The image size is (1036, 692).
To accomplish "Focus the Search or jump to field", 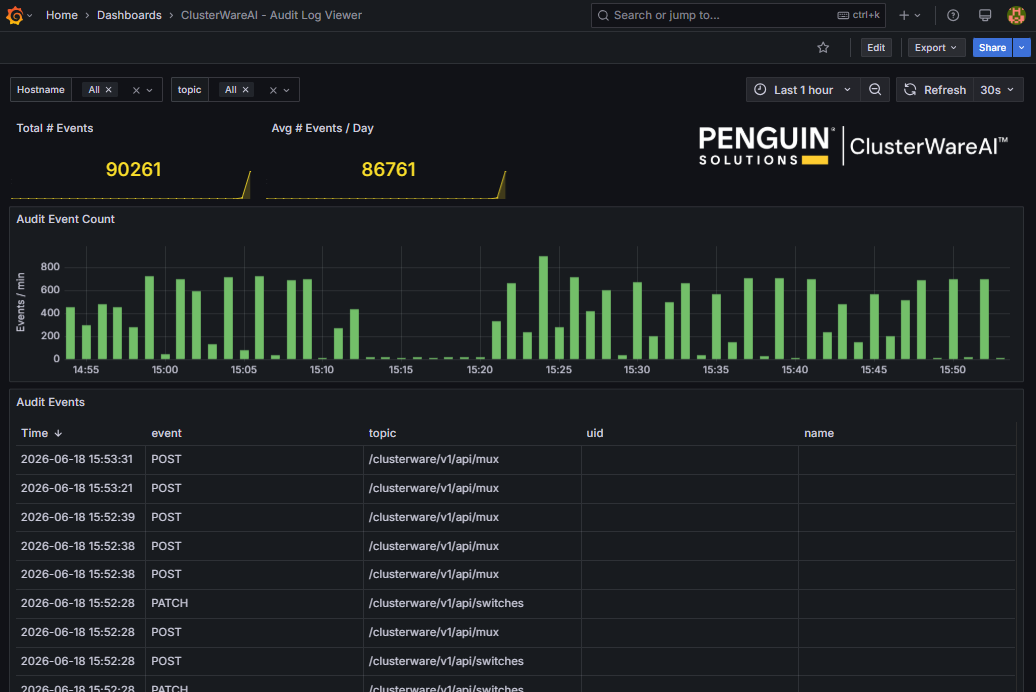I will pos(738,15).
